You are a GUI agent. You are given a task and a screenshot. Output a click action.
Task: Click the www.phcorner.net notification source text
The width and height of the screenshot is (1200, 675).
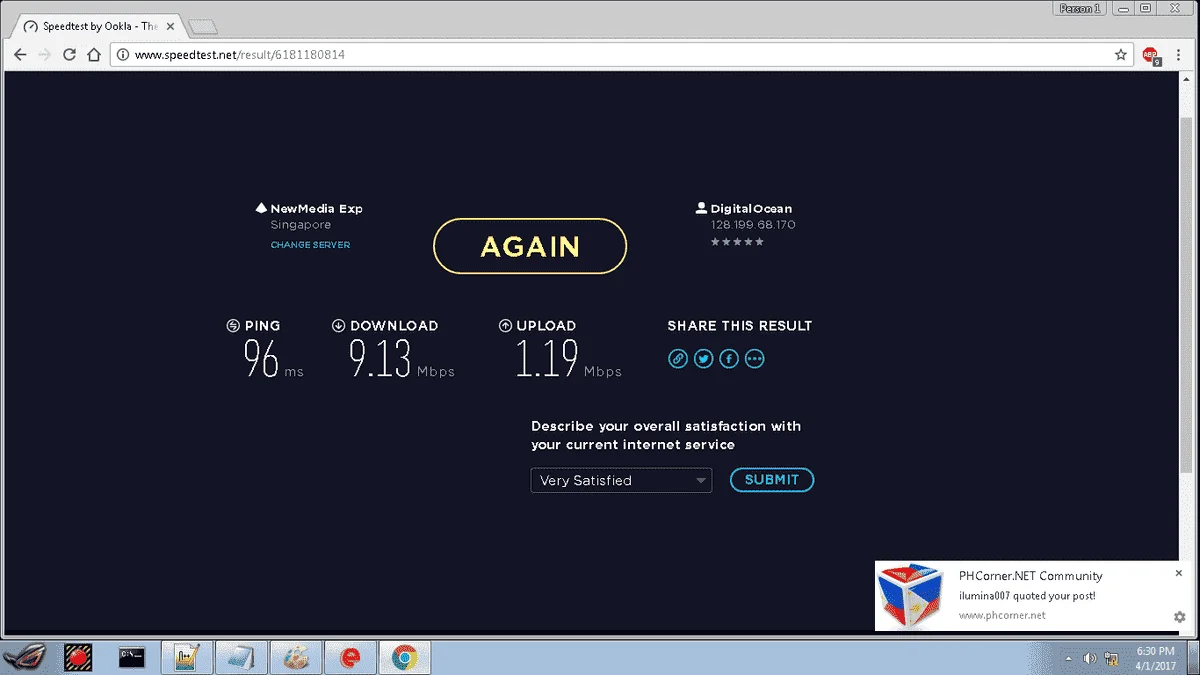pos(1002,615)
